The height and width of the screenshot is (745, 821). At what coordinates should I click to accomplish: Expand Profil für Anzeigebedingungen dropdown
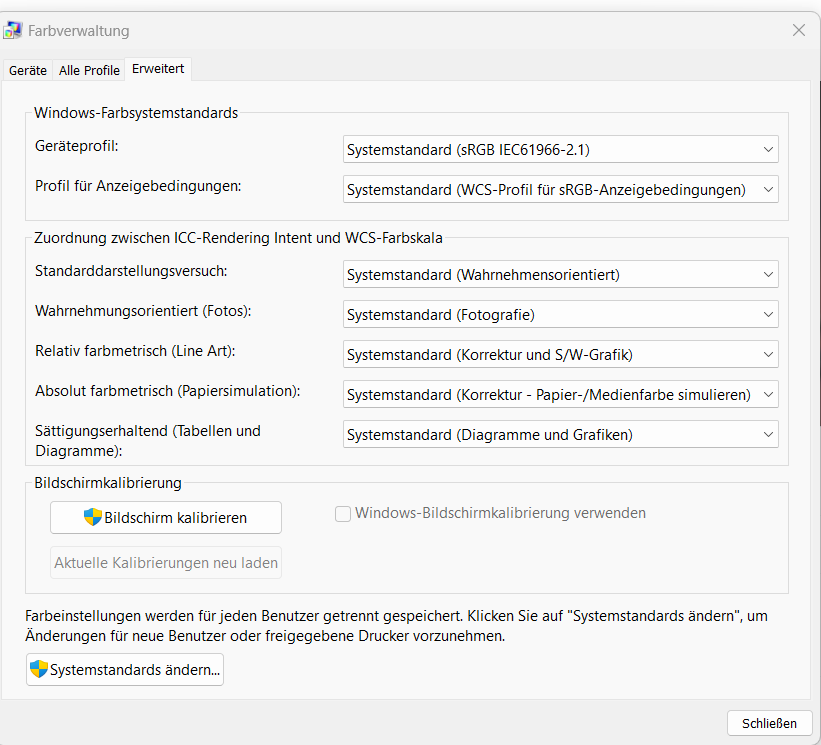point(560,189)
